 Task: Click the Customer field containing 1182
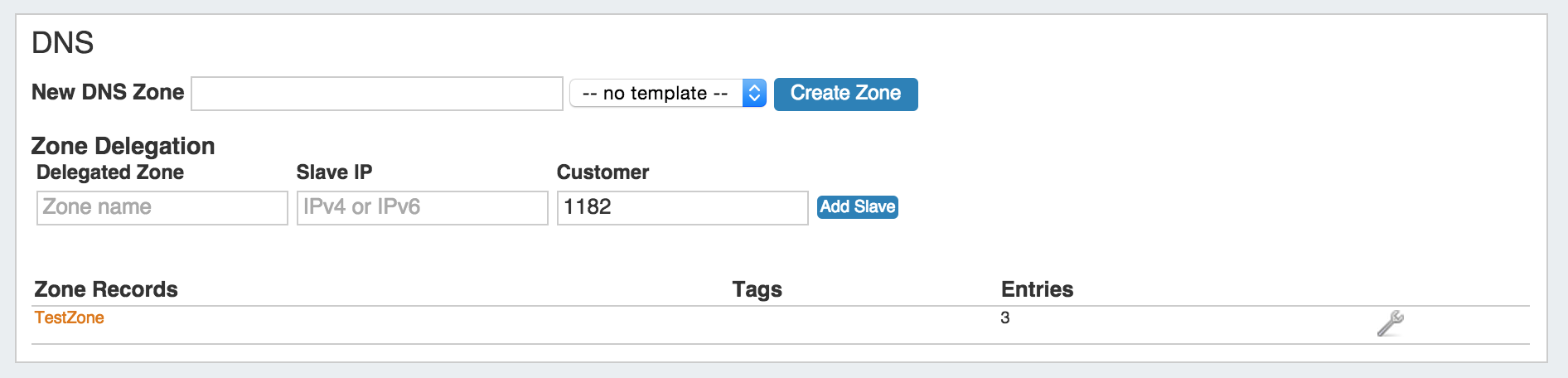click(x=682, y=208)
